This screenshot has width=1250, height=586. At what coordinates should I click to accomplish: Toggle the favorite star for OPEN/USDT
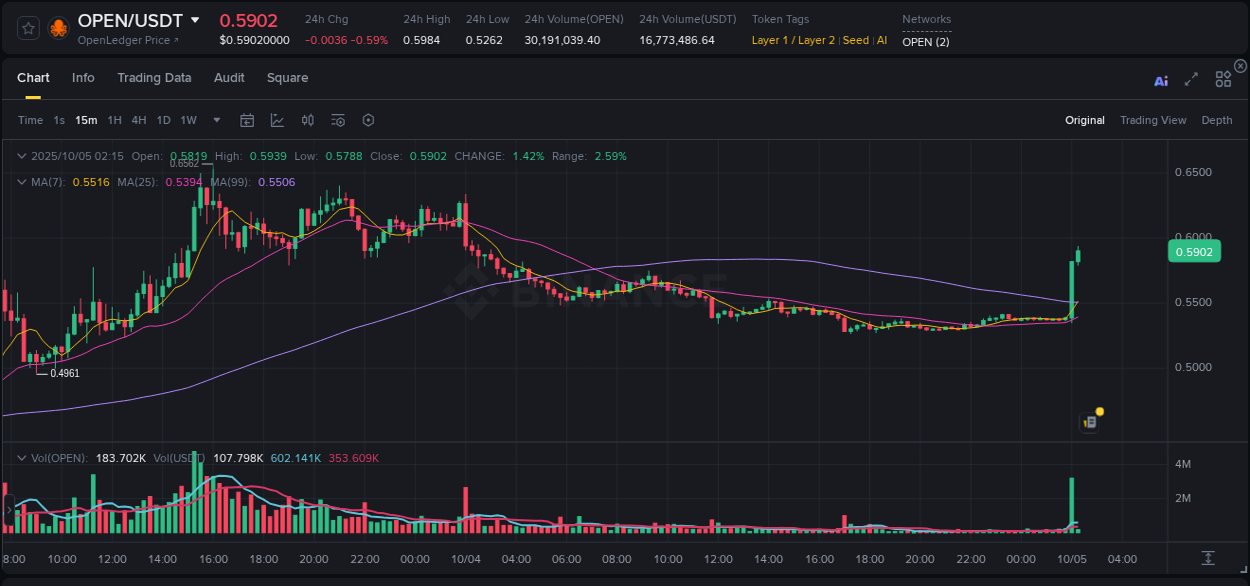coord(27,27)
